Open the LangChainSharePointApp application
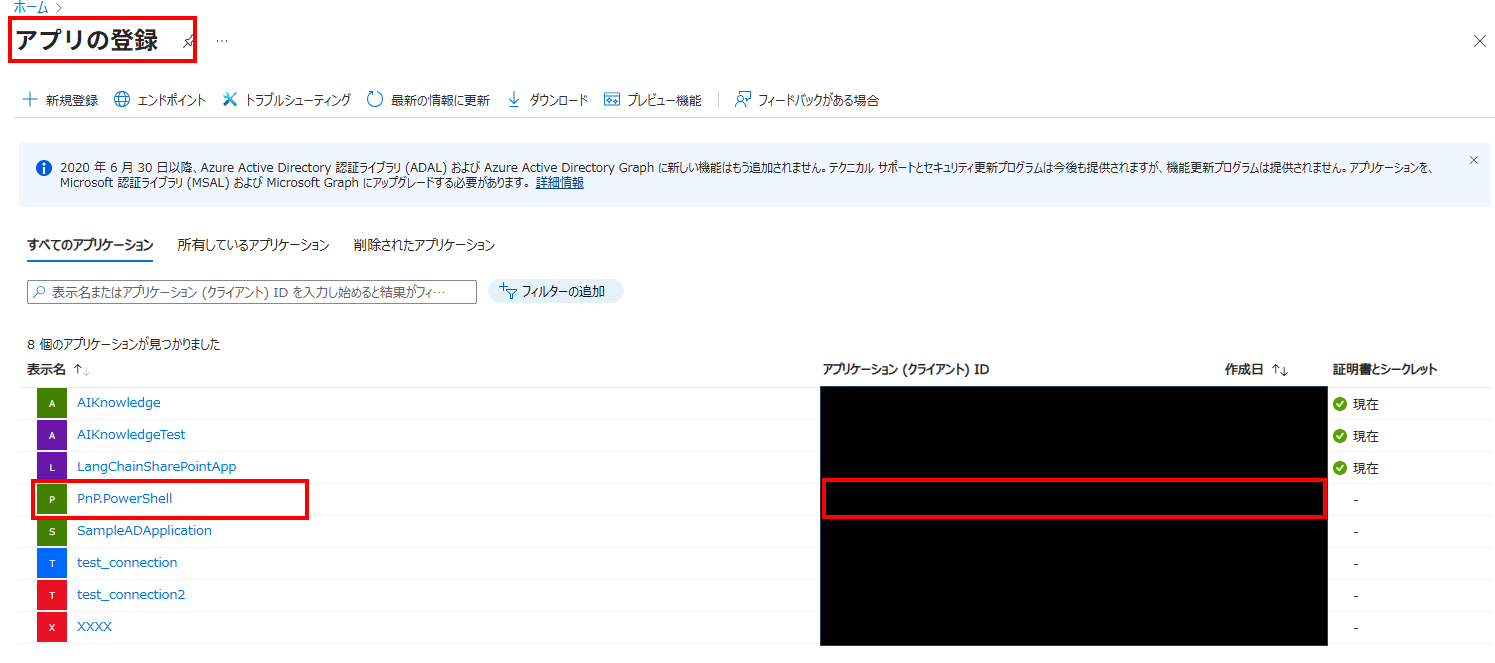Viewport: 1495px width, 663px height. tap(156, 466)
